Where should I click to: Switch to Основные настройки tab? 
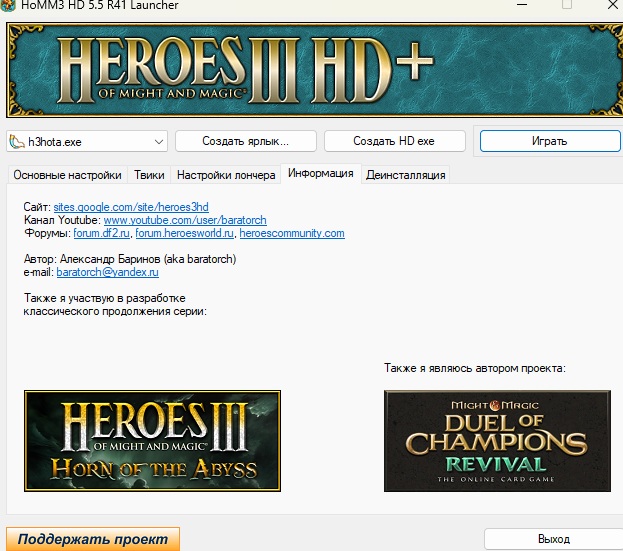[x=67, y=175]
